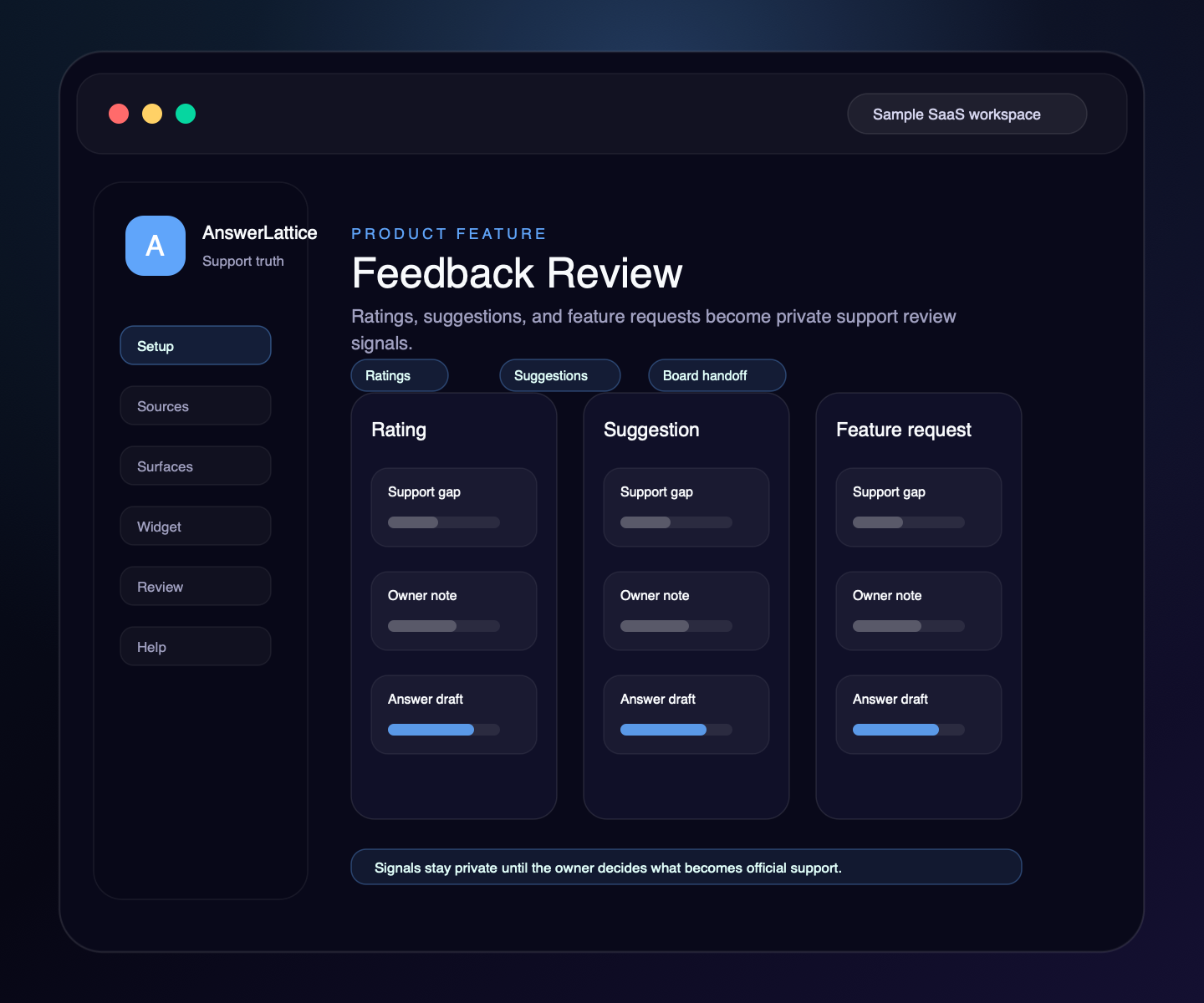
Task: Click the green maximize dot
Action: 186,114
